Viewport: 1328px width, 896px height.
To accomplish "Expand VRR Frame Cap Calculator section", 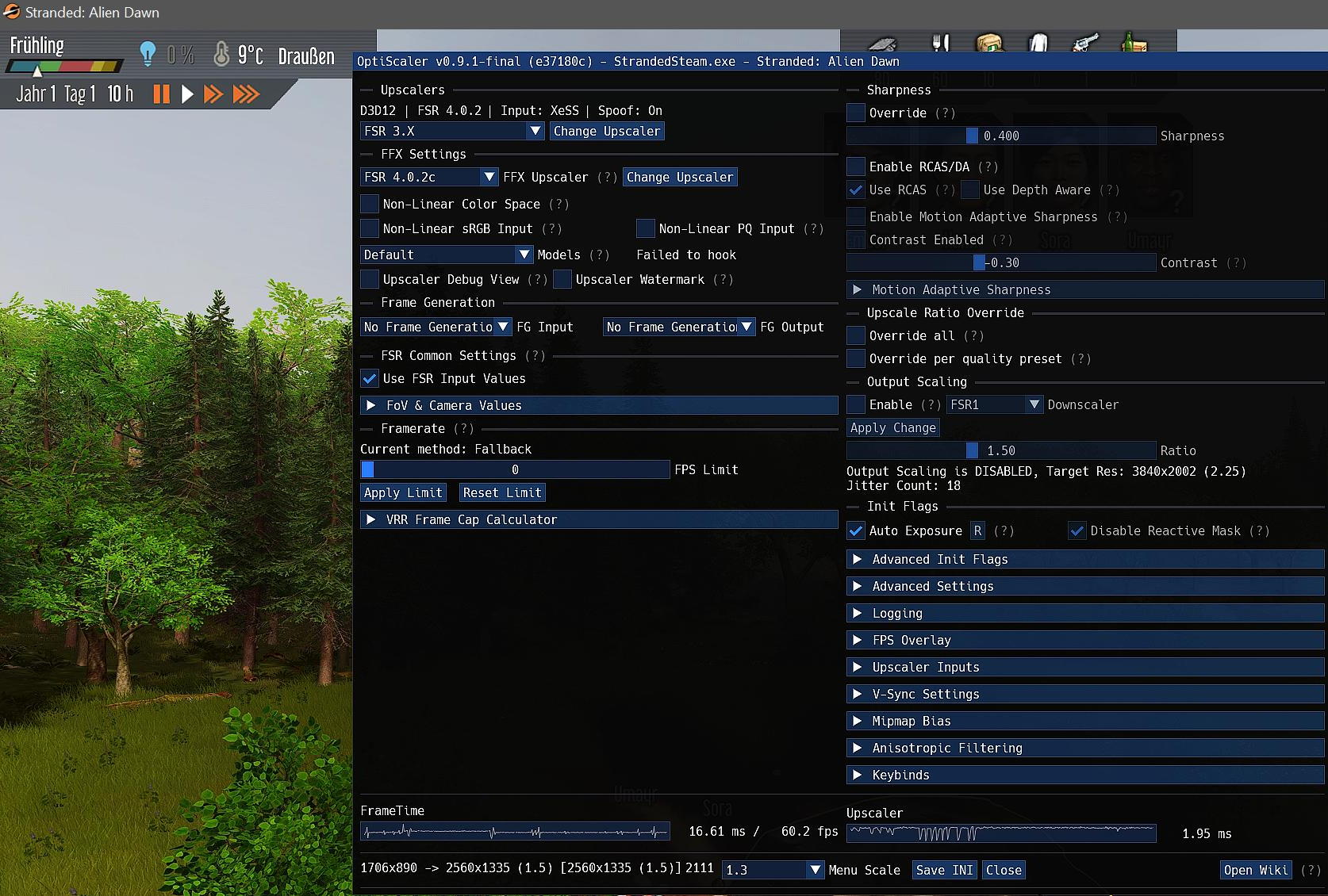I will [x=599, y=519].
